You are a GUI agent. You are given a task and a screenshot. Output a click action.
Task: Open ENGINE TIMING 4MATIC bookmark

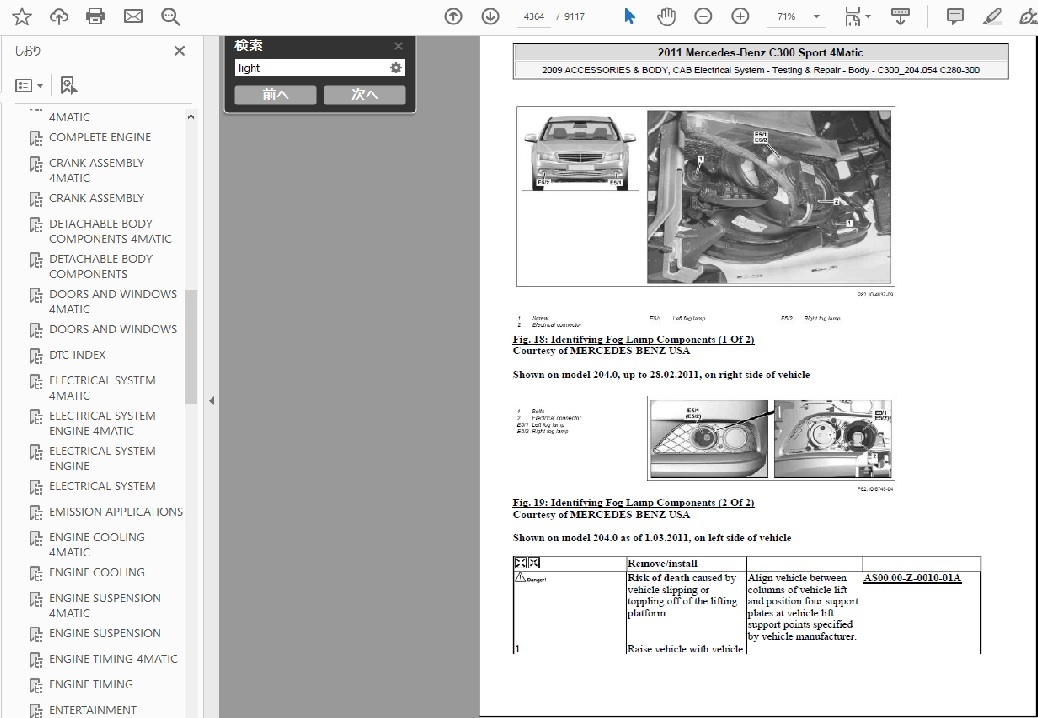coord(113,658)
